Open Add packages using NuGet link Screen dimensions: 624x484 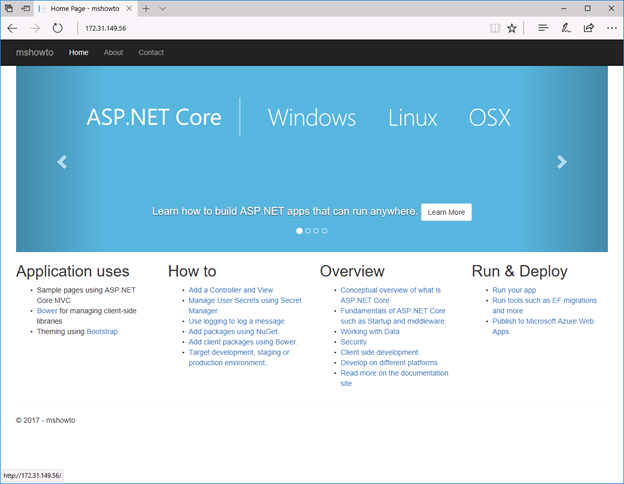tap(234, 332)
